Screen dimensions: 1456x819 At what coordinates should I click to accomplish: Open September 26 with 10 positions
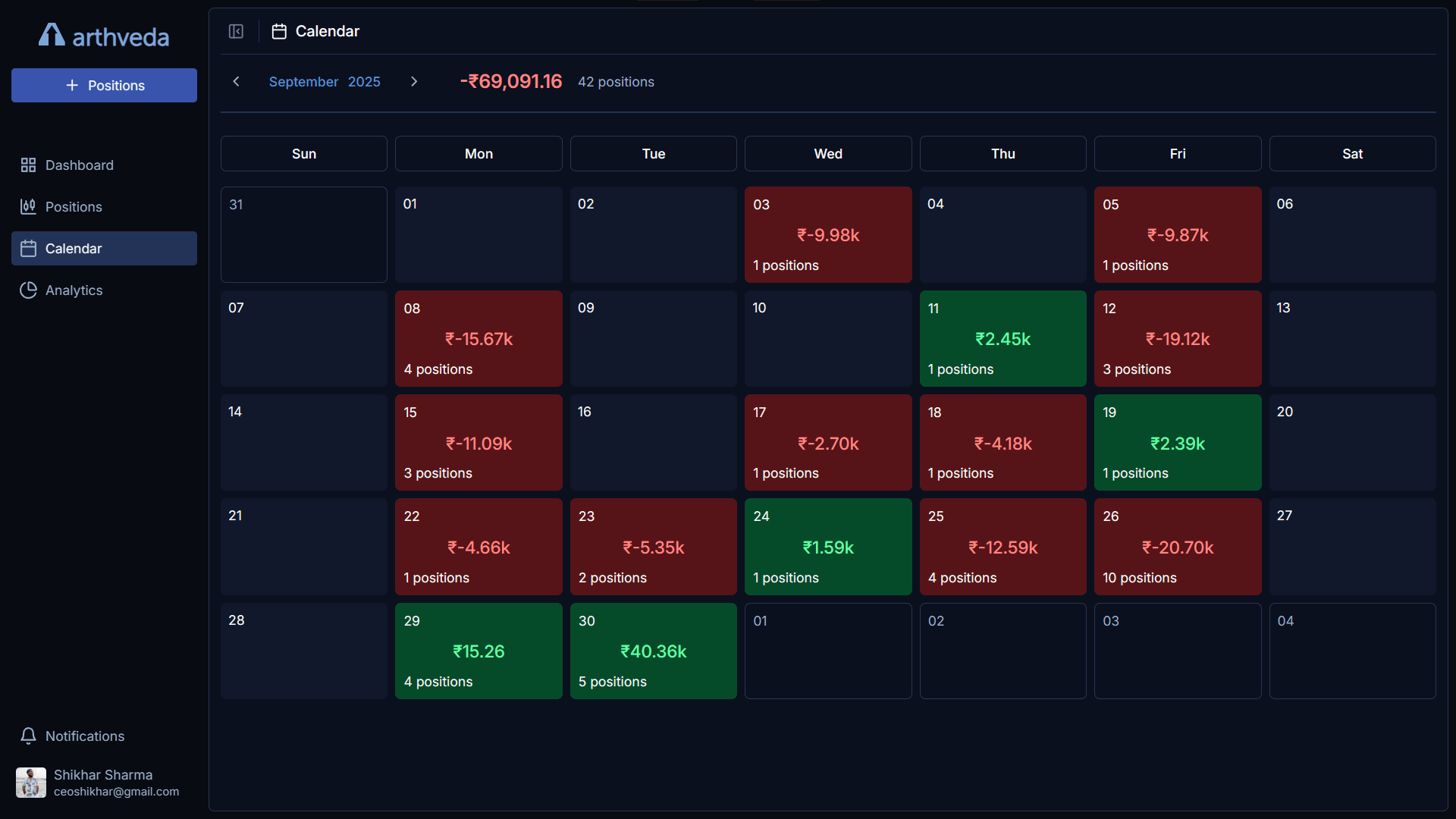coord(1177,546)
